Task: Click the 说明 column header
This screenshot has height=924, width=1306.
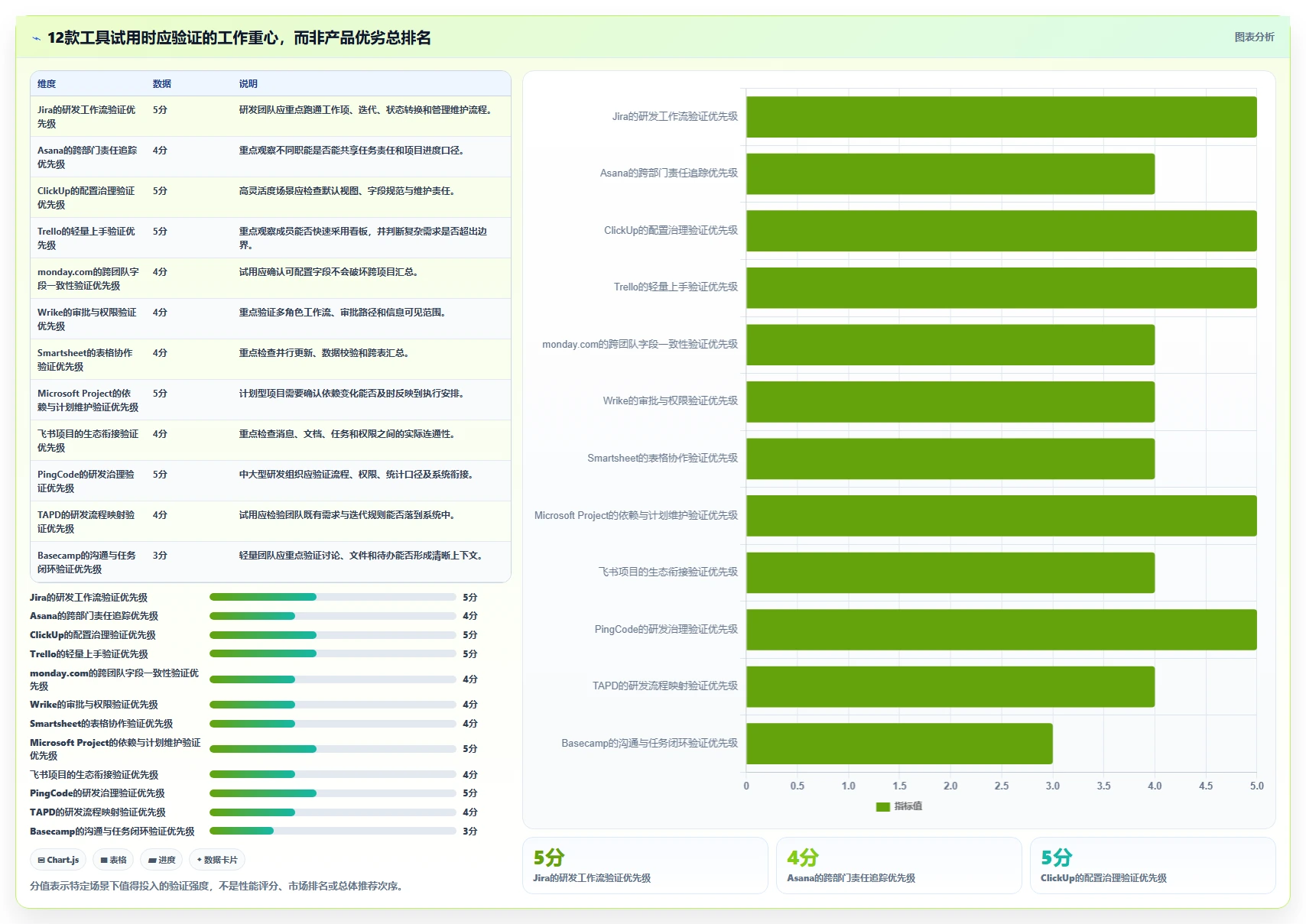Action: (x=248, y=84)
